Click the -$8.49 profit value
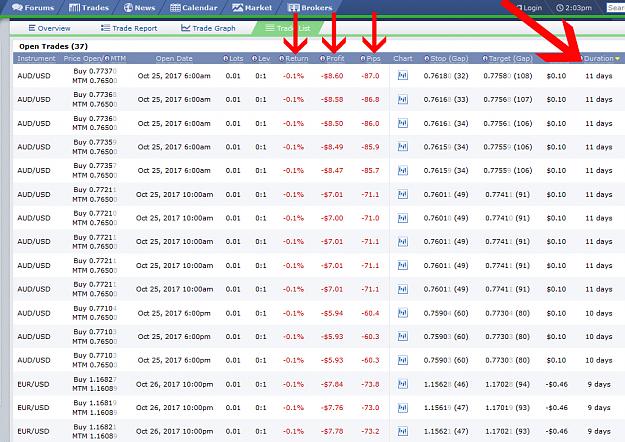The height and width of the screenshot is (442, 625). click(x=332, y=147)
